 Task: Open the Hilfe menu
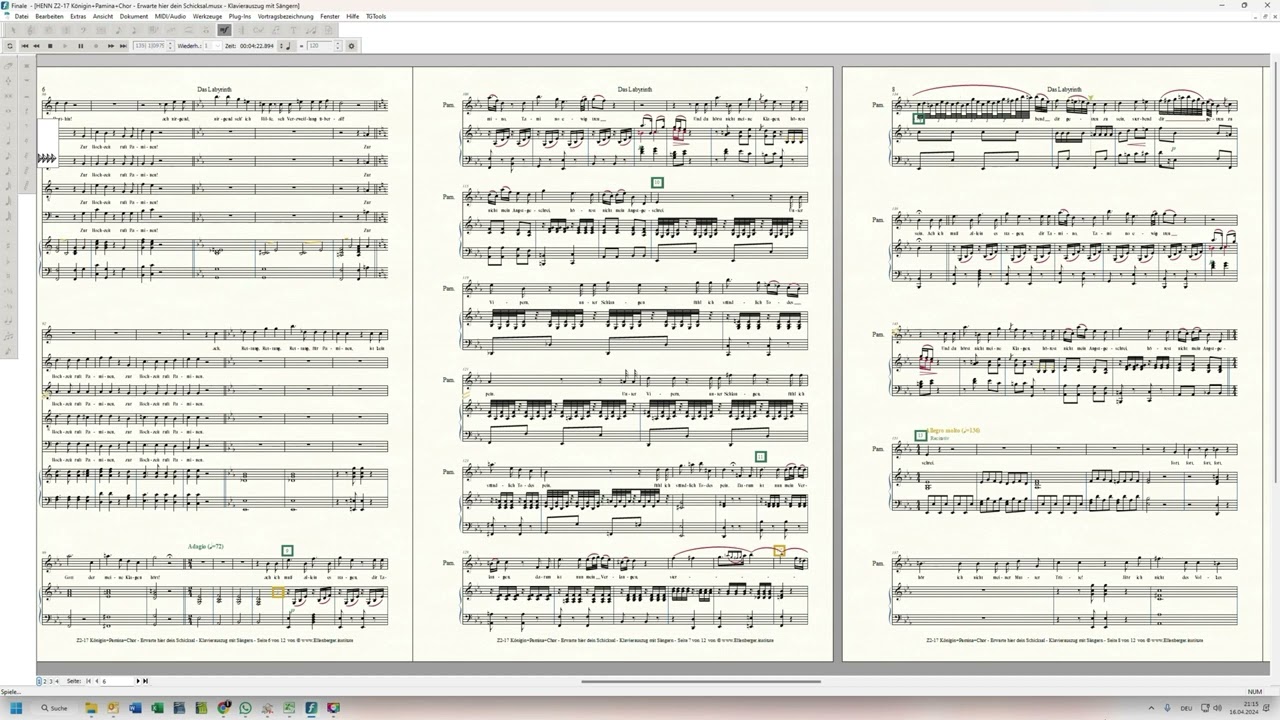point(353,17)
